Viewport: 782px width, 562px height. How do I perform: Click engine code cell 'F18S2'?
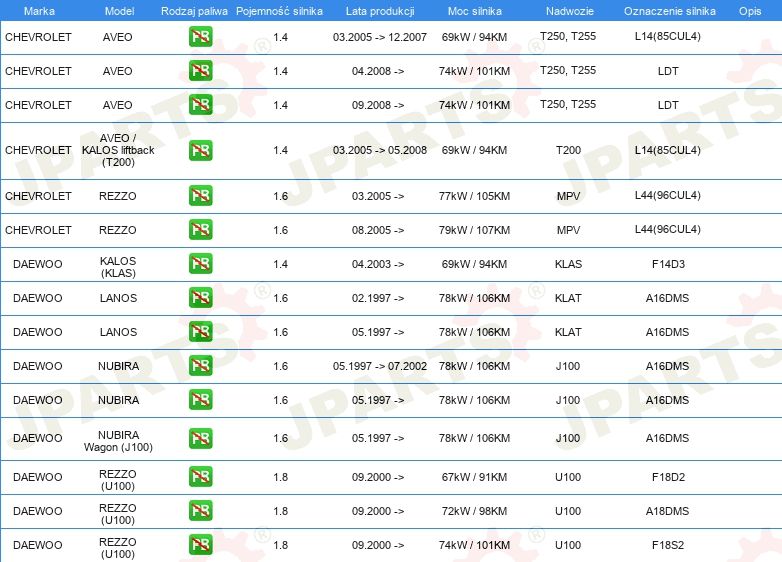pyautogui.click(x=668, y=545)
